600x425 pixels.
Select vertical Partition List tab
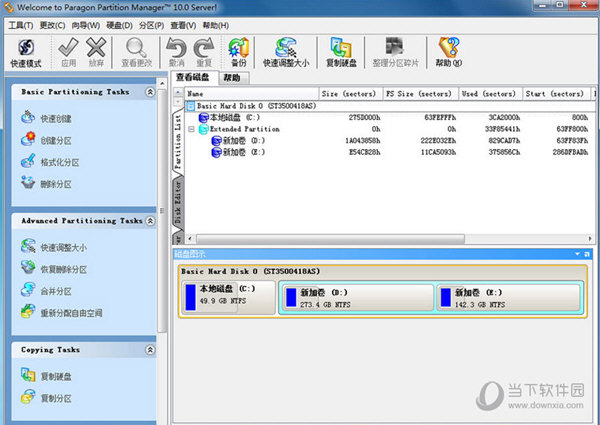[178, 142]
